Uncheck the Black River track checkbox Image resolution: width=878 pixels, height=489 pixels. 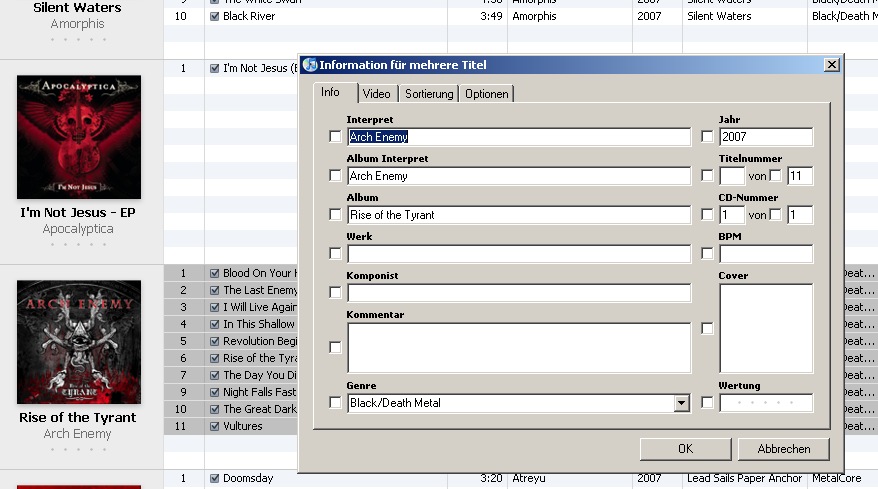coord(214,16)
